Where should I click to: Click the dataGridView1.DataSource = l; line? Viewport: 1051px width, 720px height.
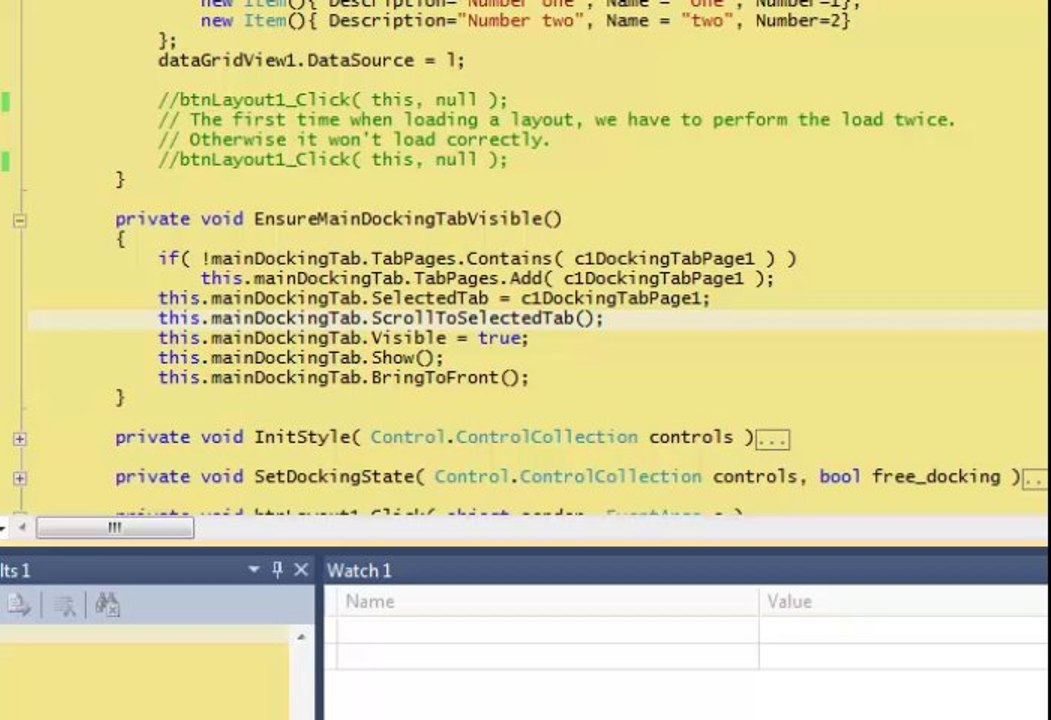pos(311,60)
